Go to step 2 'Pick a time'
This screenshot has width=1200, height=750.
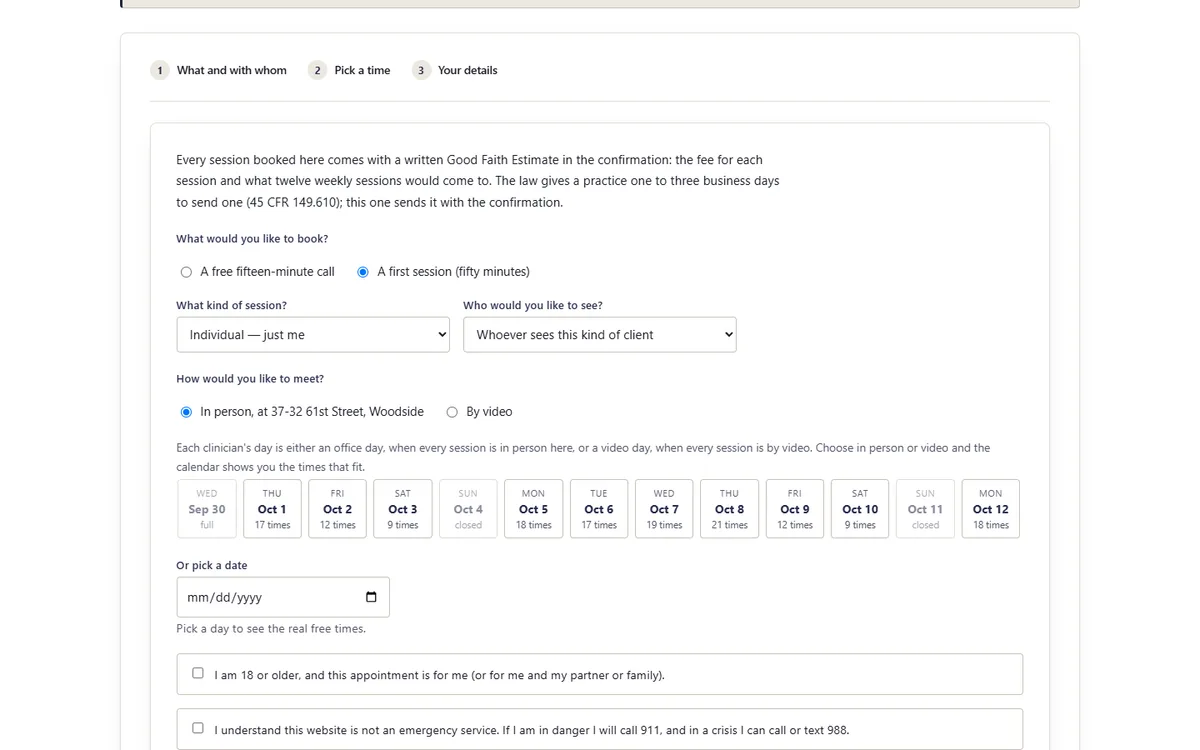[349, 70]
